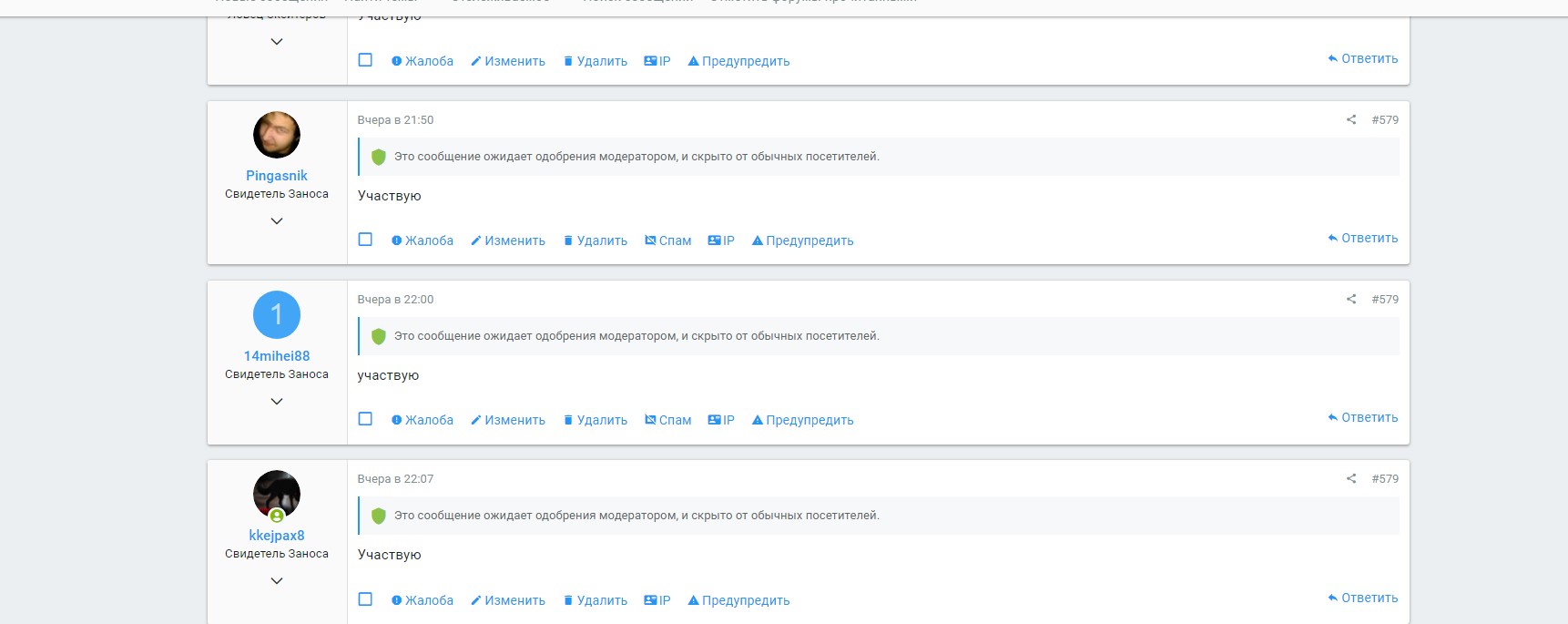Tick the checkbox in Pingasnik's post
This screenshot has height=624, width=1568.
click(x=365, y=240)
